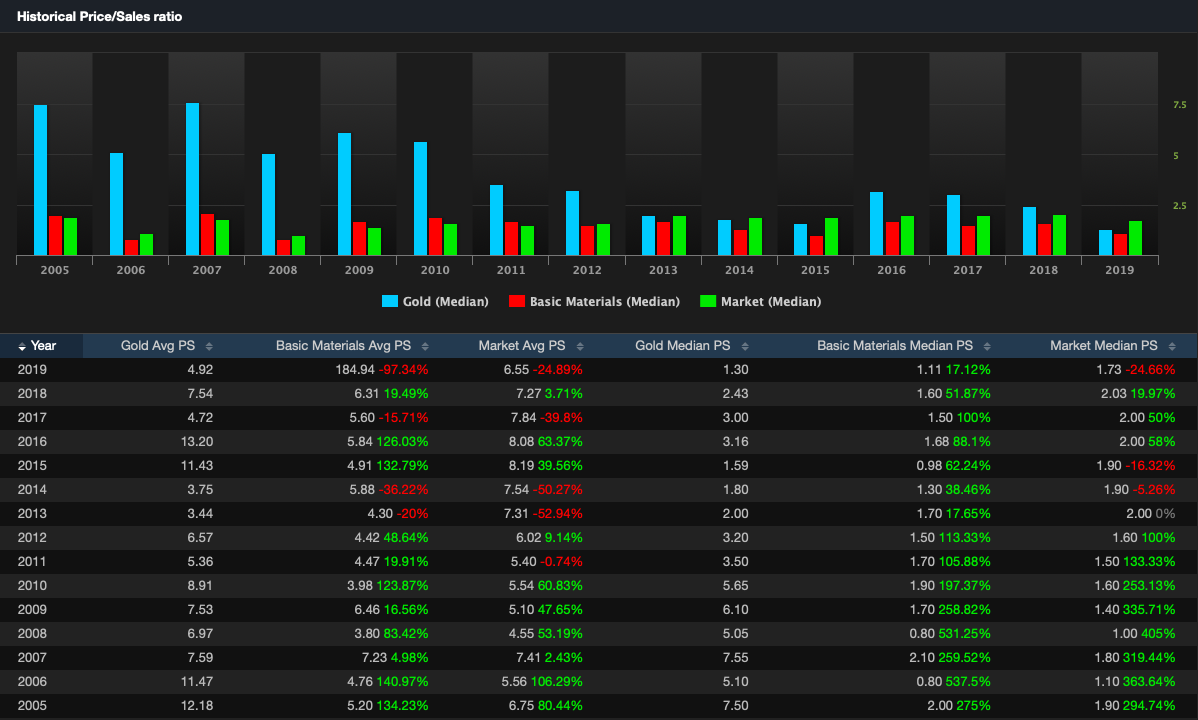Click the blue Gold bar for 2010
1198x720 pixels.
click(x=420, y=199)
